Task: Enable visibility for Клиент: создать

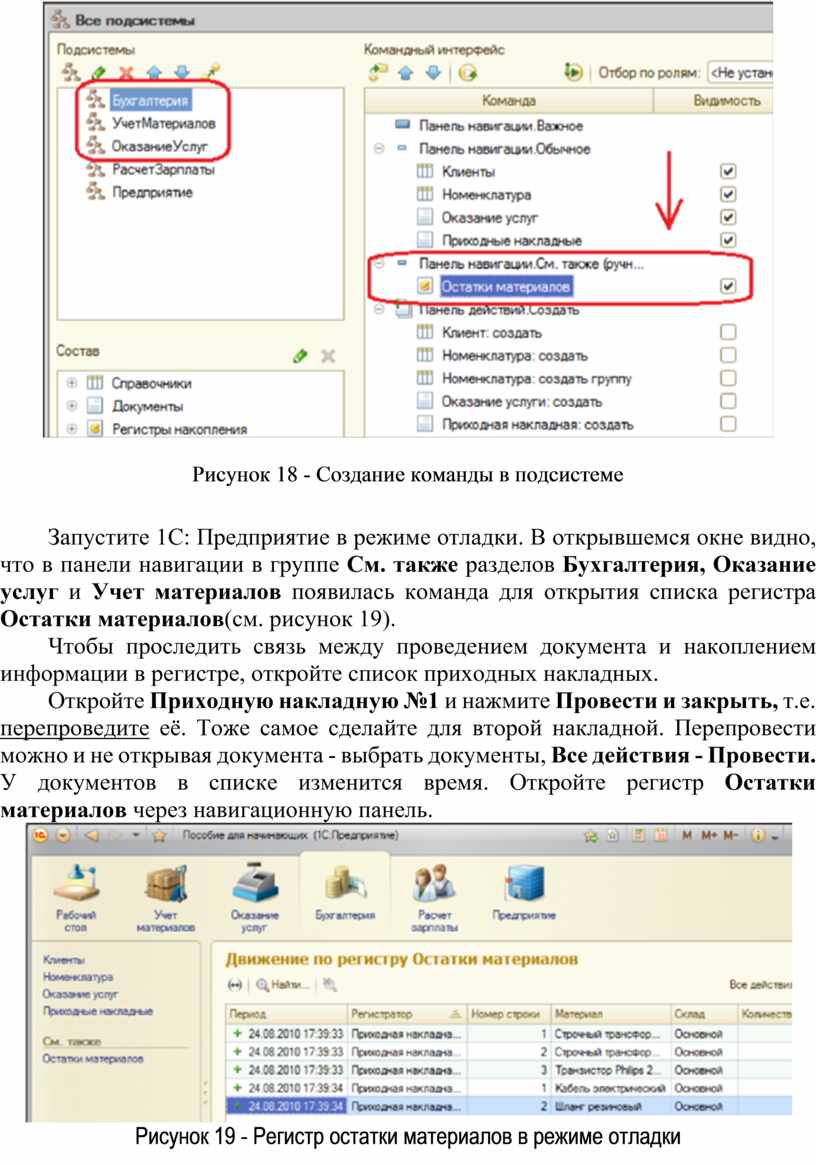Action: coord(728,332)
